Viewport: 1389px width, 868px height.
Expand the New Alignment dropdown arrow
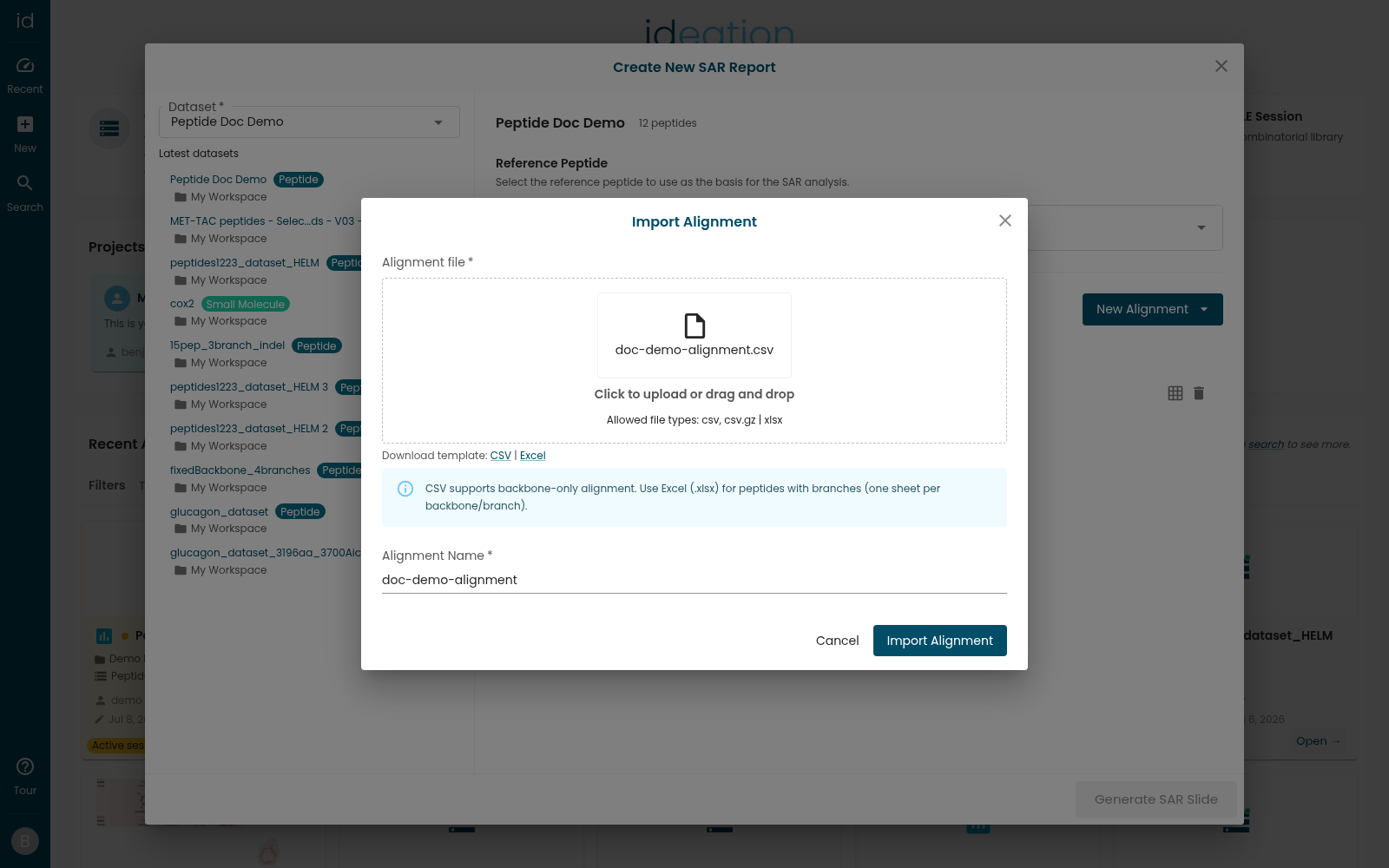pyautogui.click(x=1204, y=309)
